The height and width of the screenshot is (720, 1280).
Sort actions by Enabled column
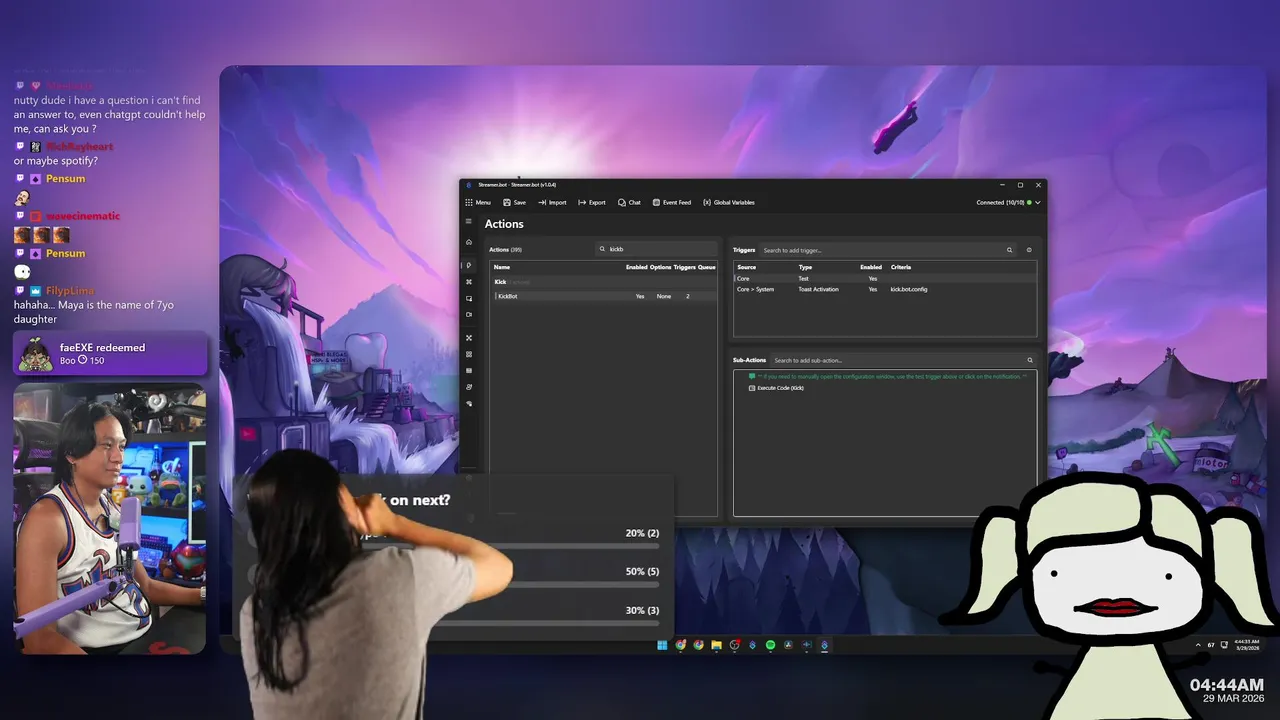(636, 267)
